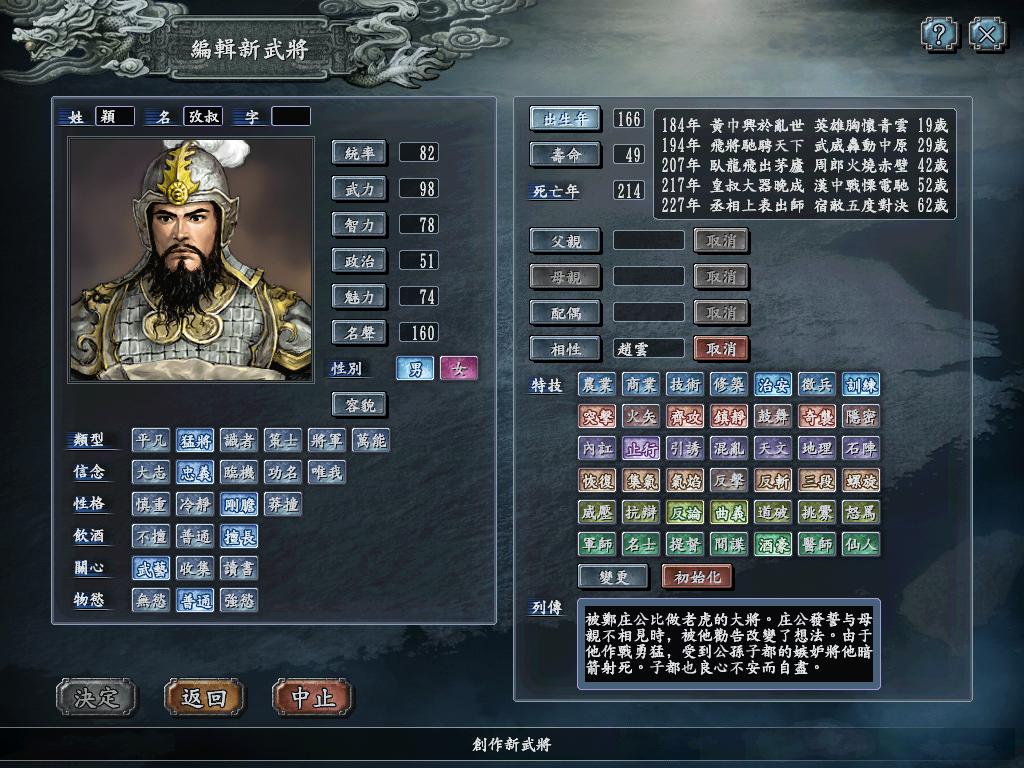Click the 名 name input field
The height and width of the screenshot is (768, 1024).
click(203, 116)
